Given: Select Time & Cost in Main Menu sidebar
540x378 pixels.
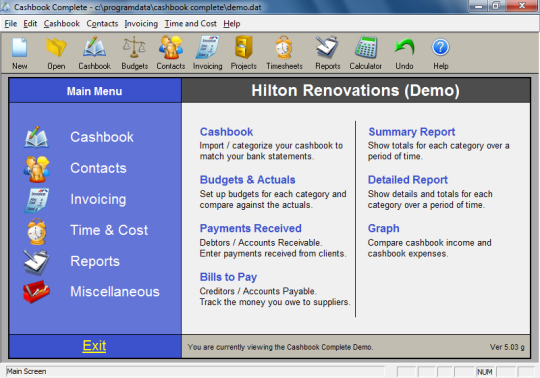Looking at the screenshot, I should [x=109, y=230].
